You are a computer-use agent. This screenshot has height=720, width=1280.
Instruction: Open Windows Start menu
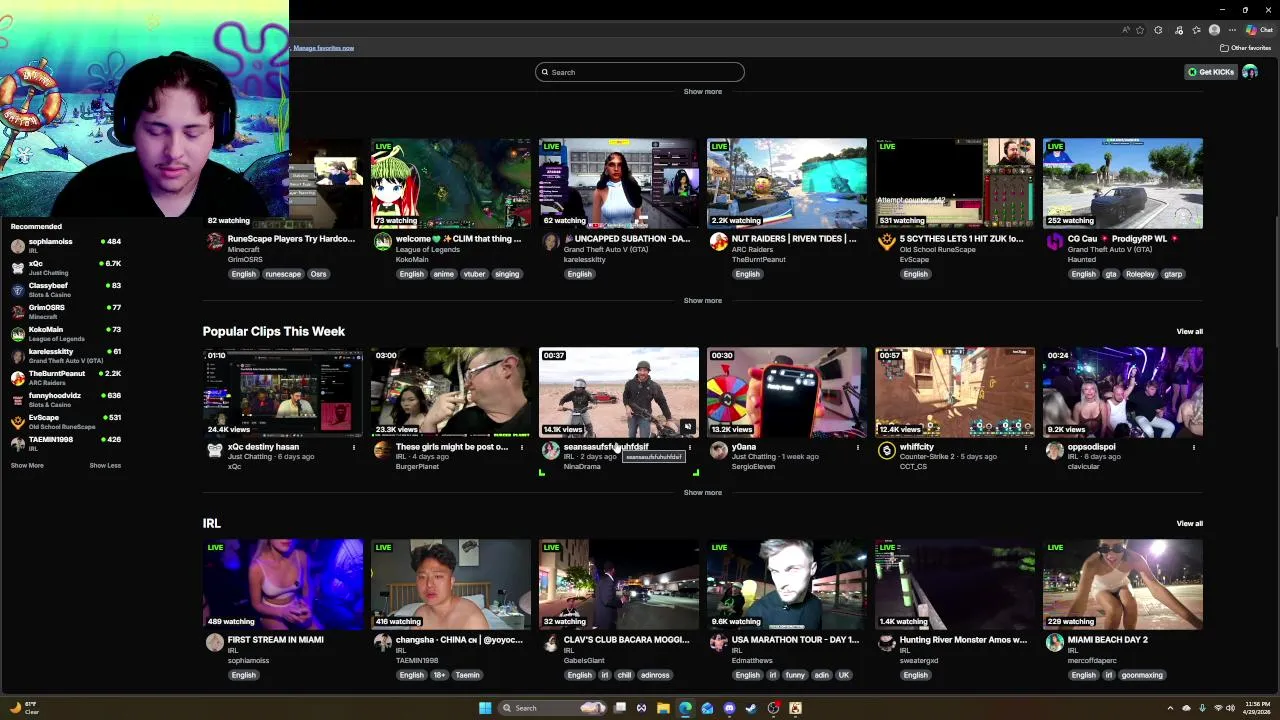point(485,708)
